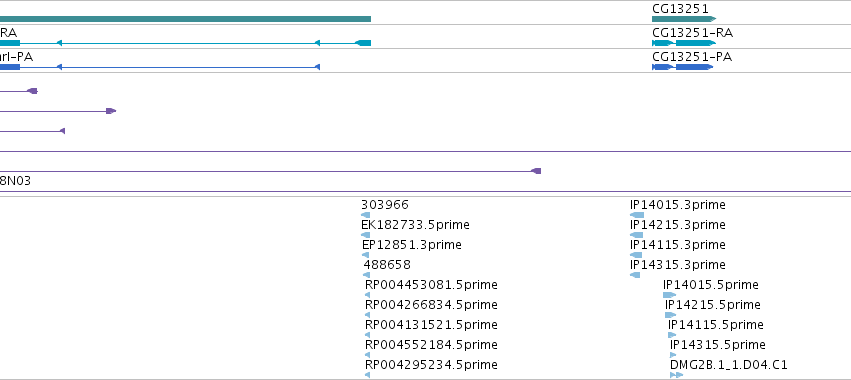Screen dimensions: 851x380
Task: Select the IP14015.3prime EST glyph
Action: coord(637,215)
